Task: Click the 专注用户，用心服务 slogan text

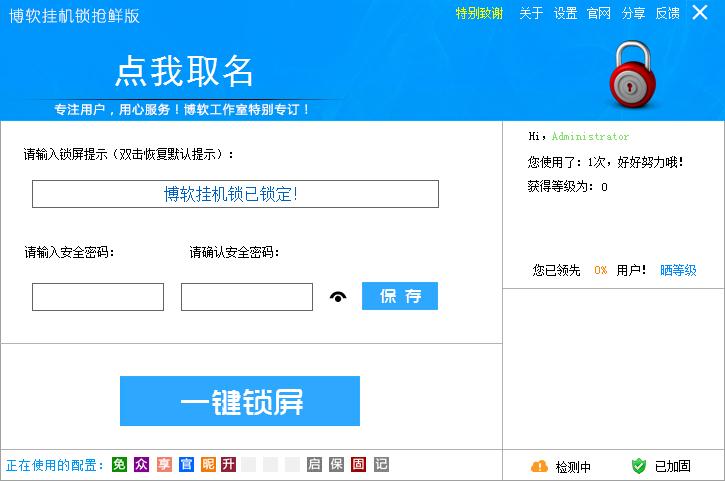Action: pos(181,110)
